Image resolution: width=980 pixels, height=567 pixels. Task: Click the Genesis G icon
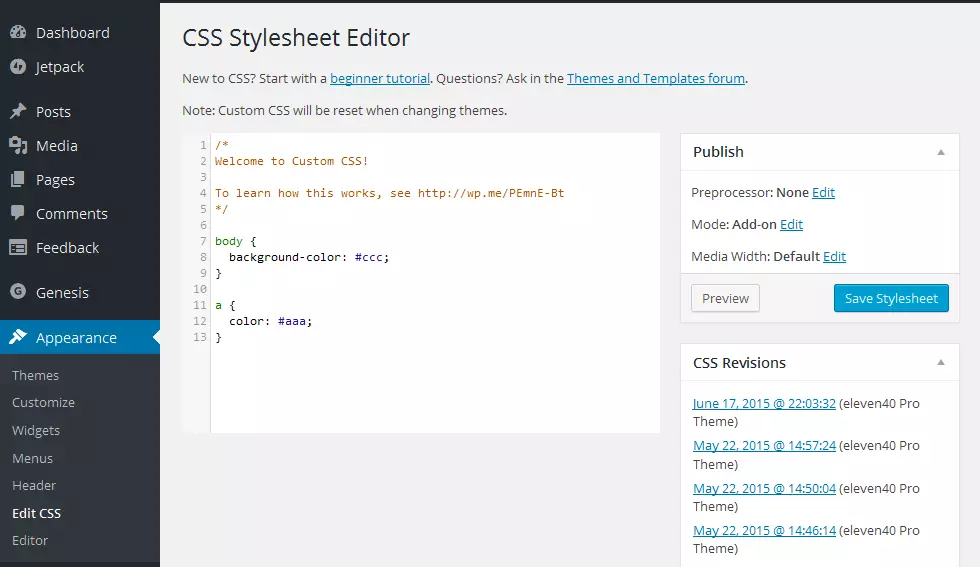pyautogui.click(x=18, y=291)
